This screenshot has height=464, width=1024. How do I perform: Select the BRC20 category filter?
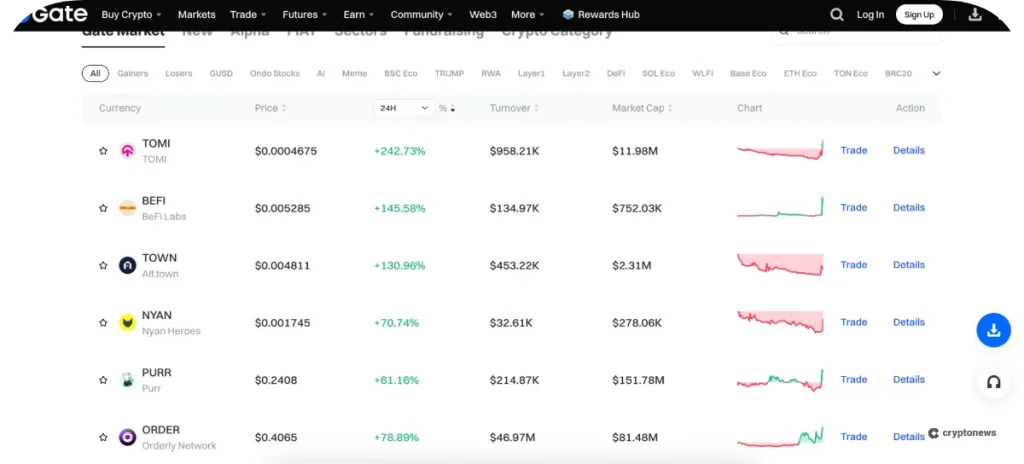(898, 73)
